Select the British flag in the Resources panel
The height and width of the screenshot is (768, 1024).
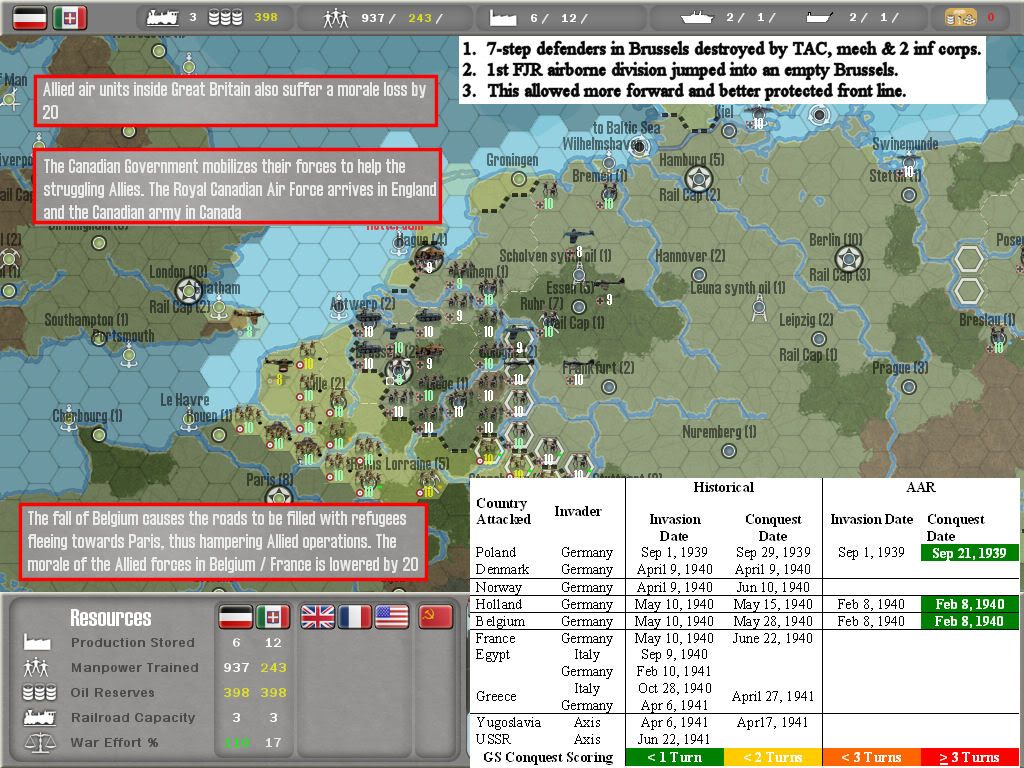coord(317,616)
